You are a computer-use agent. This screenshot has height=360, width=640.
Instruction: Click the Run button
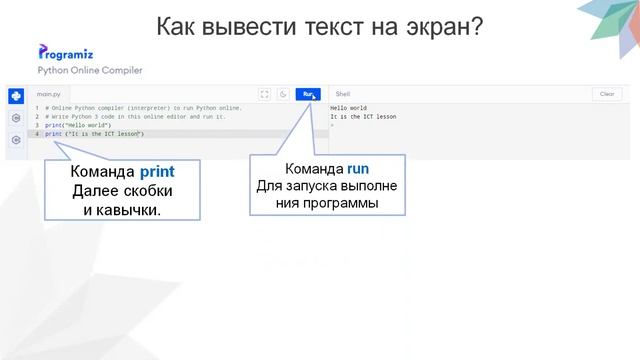(308, 94)
